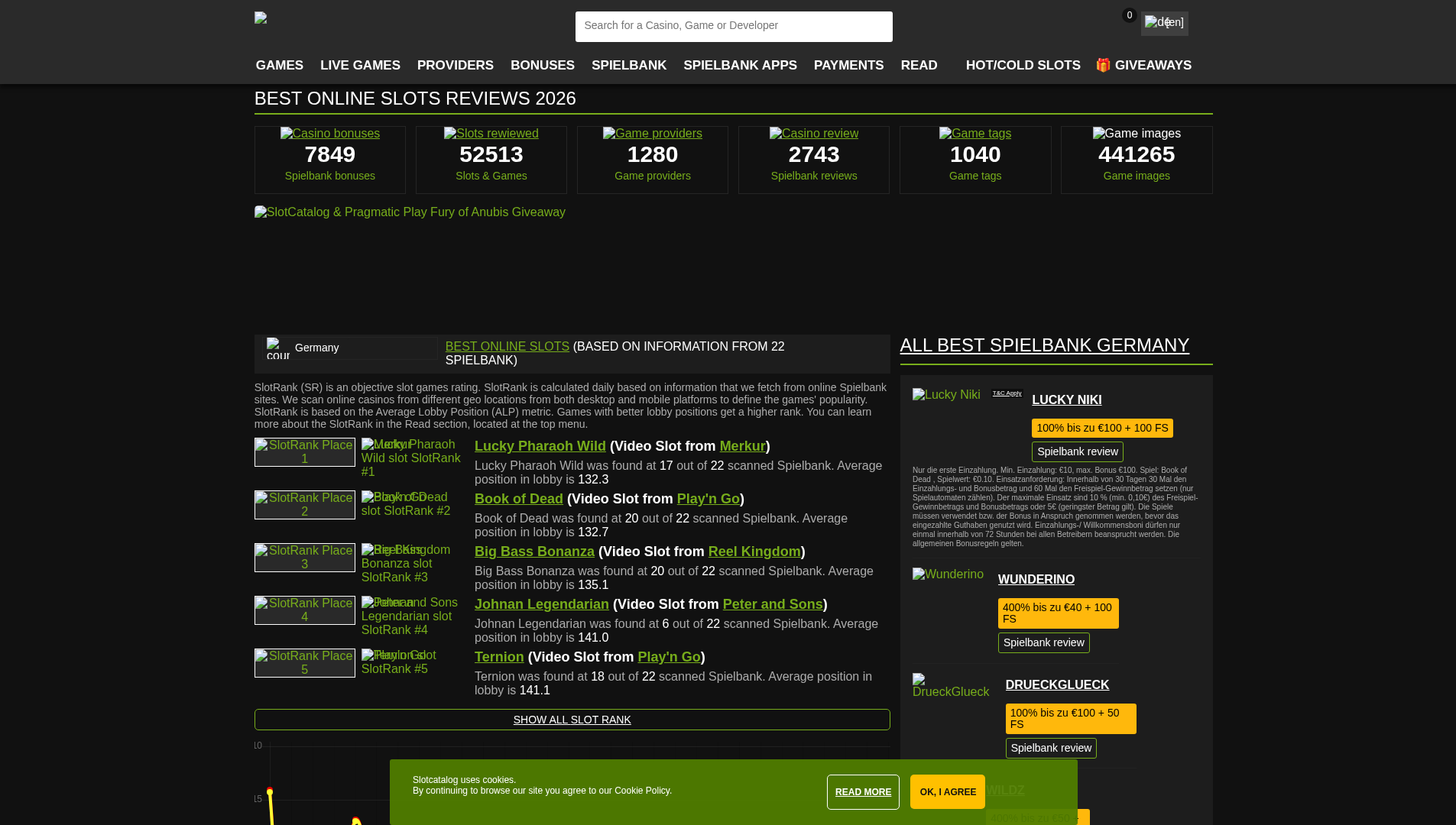Open the Games menu
Viewport: 1456px width, 825px height.
tap(280, 66)
